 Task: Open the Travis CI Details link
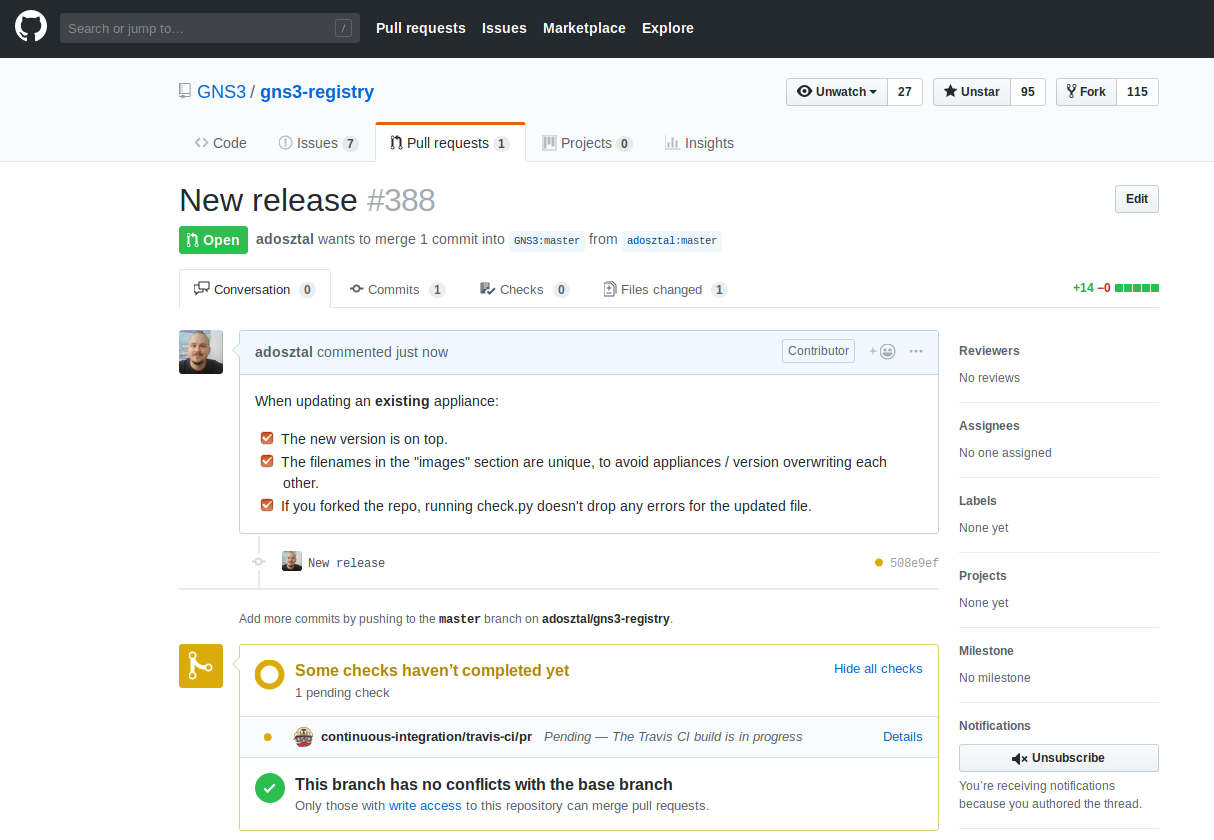[902, 737]
